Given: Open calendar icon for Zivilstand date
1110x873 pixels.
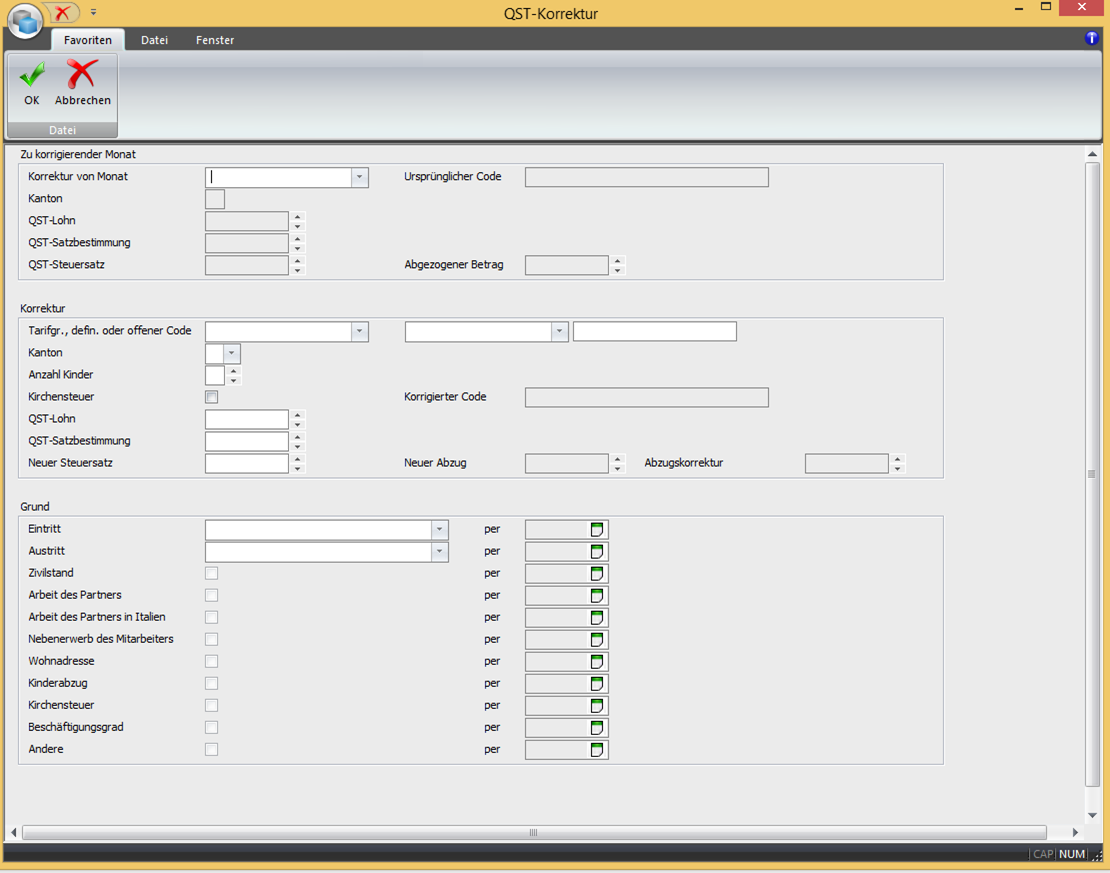Looking at the screenshot, I should pos(597,574).
